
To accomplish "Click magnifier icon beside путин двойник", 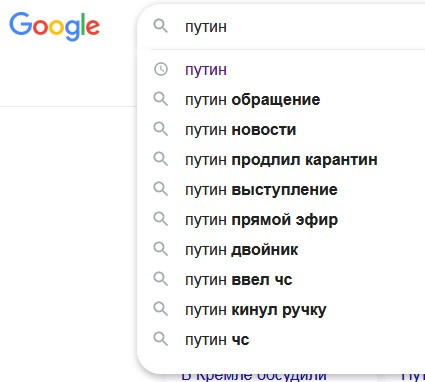I will pos(161,249).
